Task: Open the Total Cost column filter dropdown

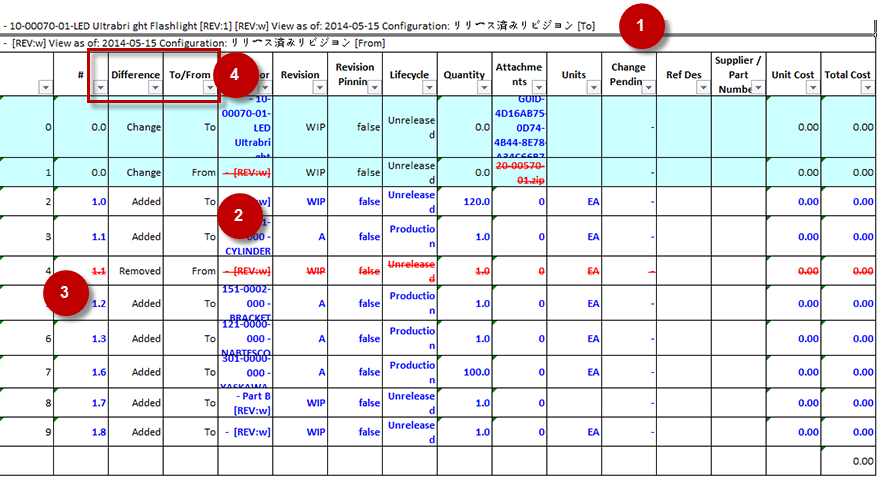Action: 867,87
